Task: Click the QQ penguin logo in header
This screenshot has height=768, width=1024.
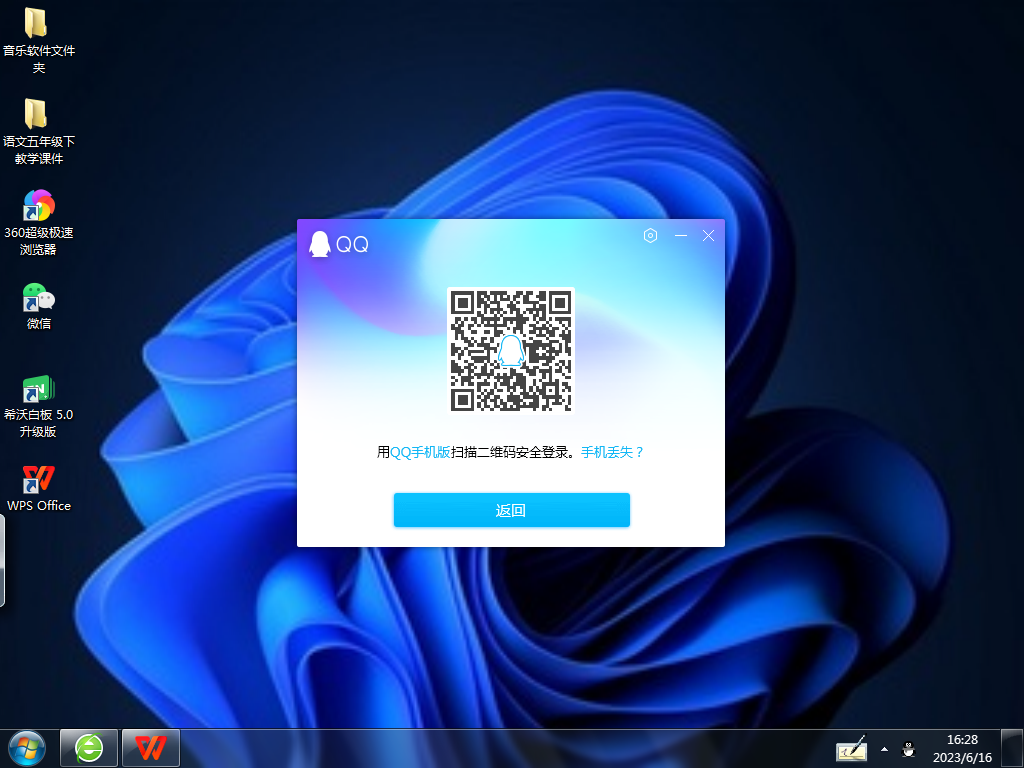Action: (319, 244)
